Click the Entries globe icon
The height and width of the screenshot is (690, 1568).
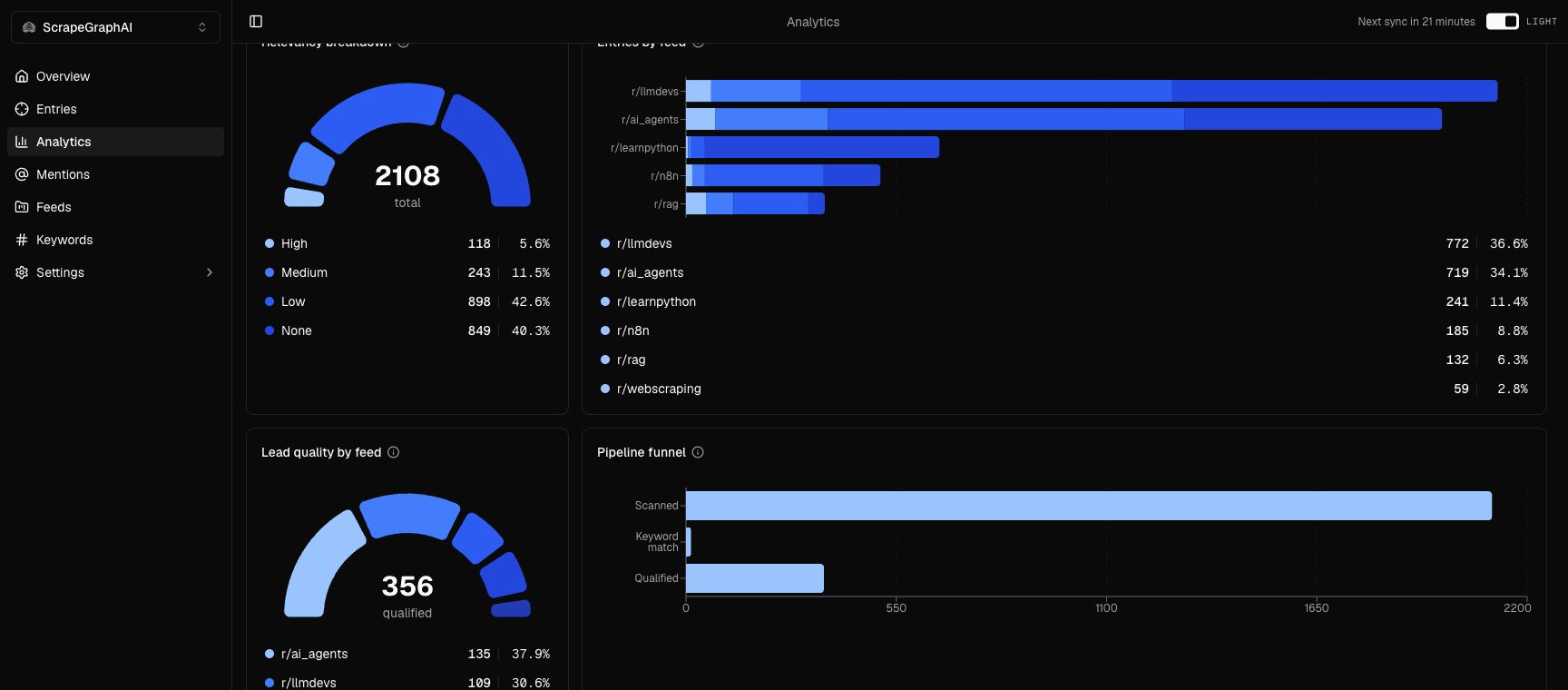coord(22,109)
